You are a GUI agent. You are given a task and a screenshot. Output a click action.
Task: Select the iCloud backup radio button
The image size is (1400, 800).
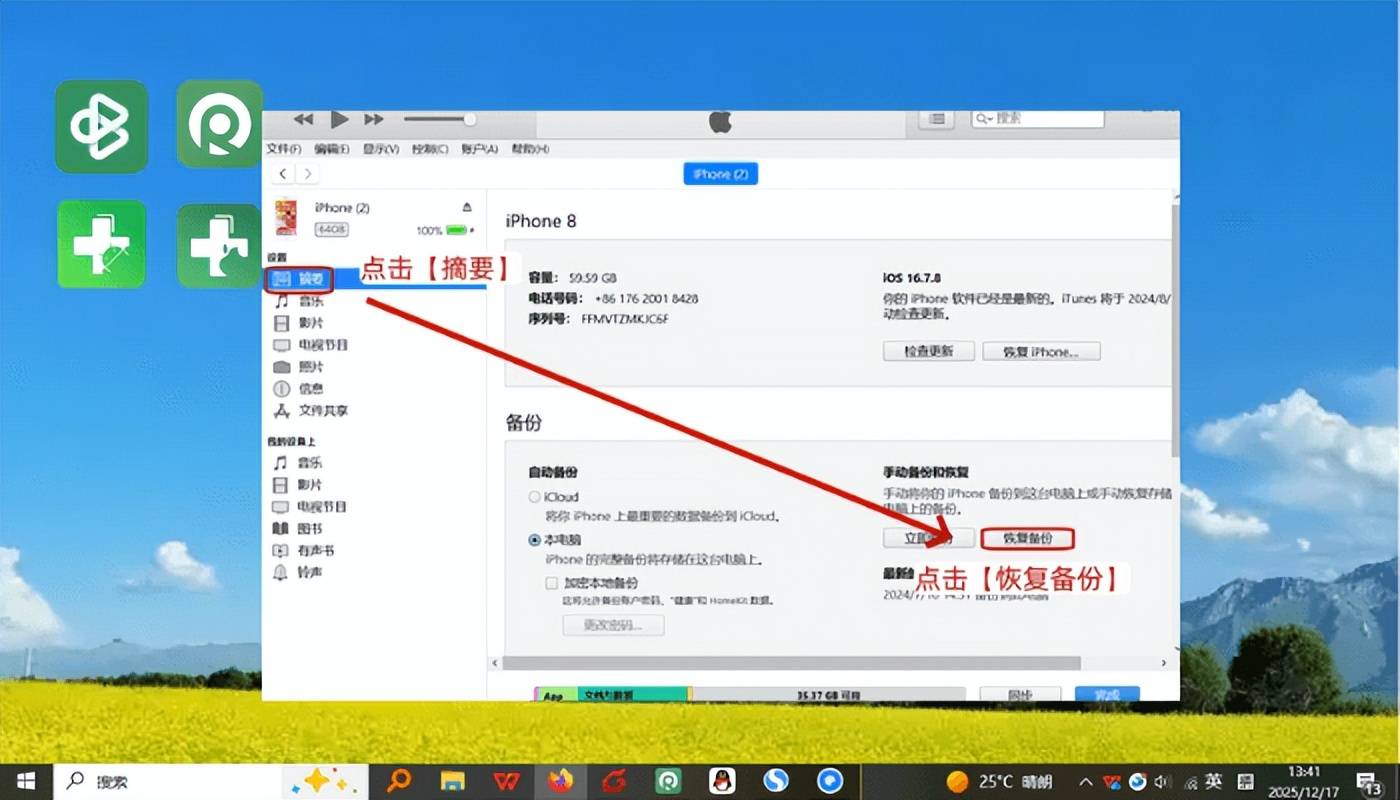click(535, 497)
